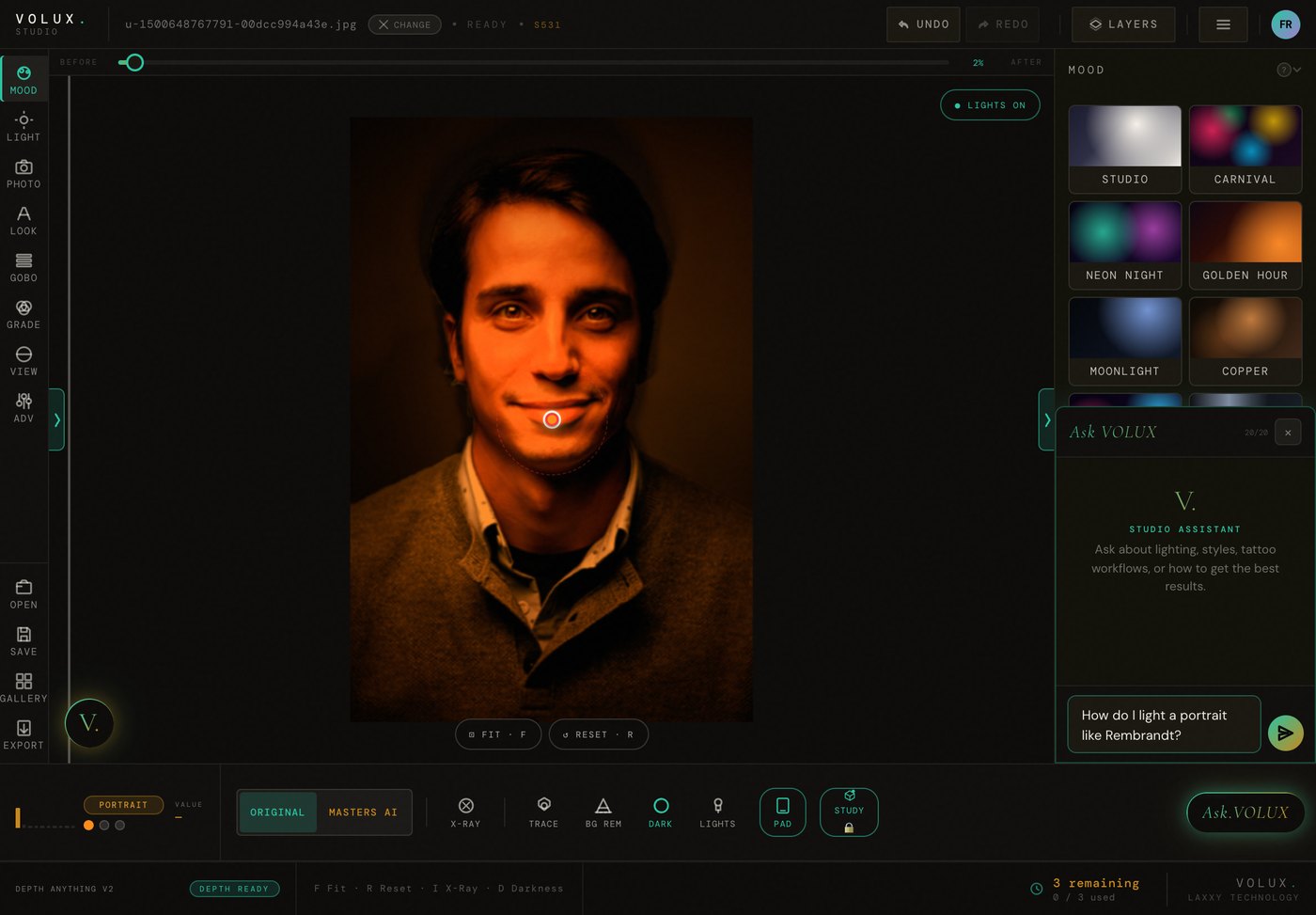Screen dimensions: 1316x915
Task: Open the Gallery
Action: click(23, 687)
